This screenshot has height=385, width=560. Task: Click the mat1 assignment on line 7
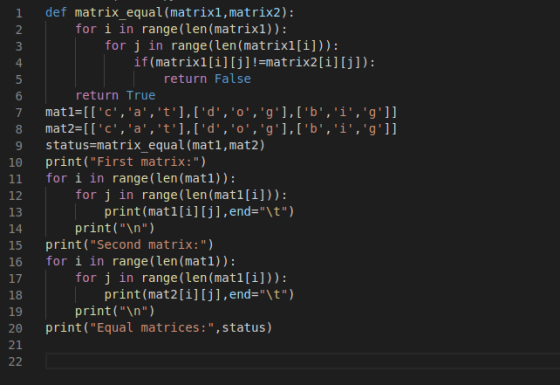[221, 112]
